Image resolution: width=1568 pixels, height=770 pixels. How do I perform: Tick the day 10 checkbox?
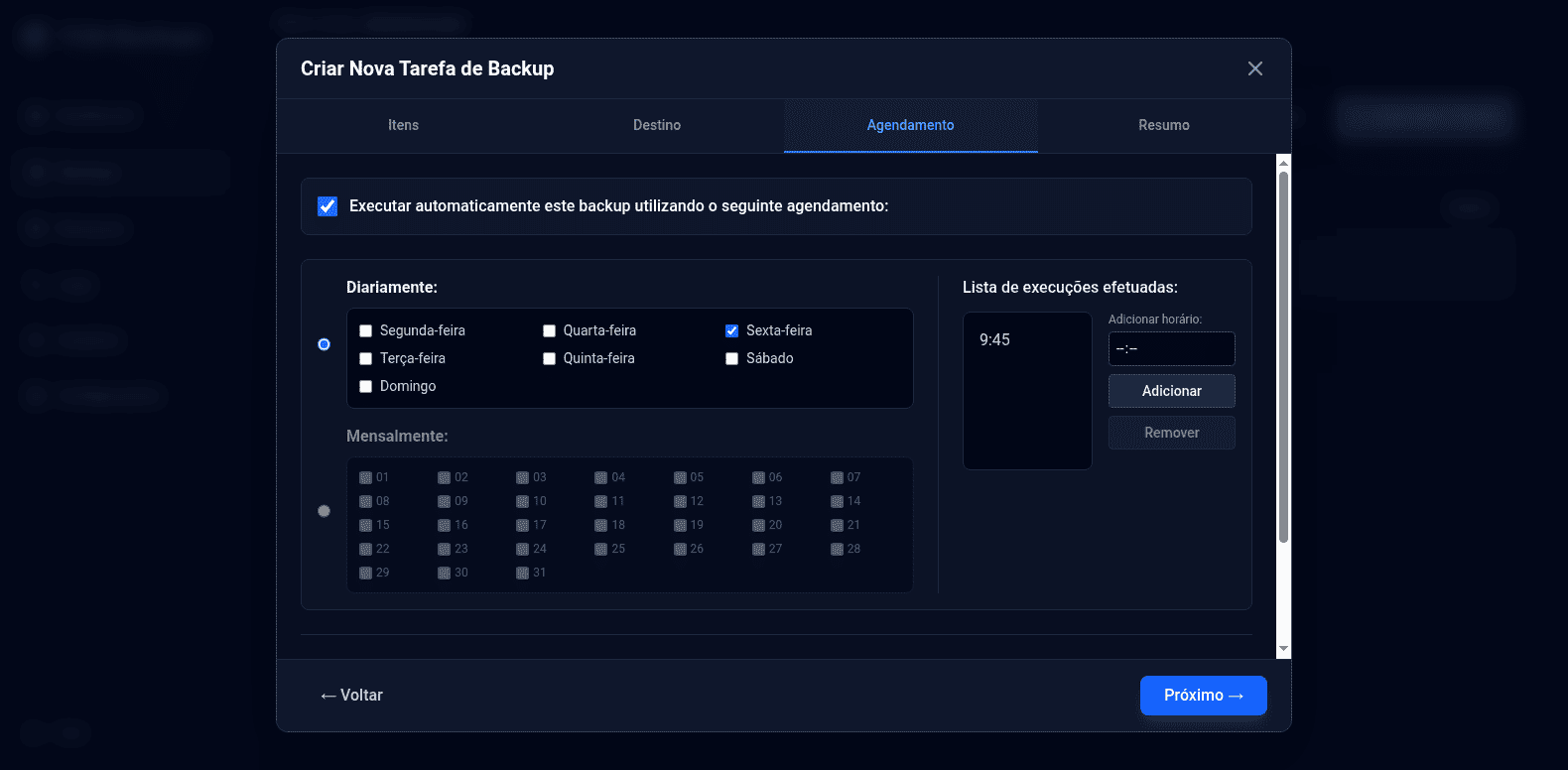point(522,502)
